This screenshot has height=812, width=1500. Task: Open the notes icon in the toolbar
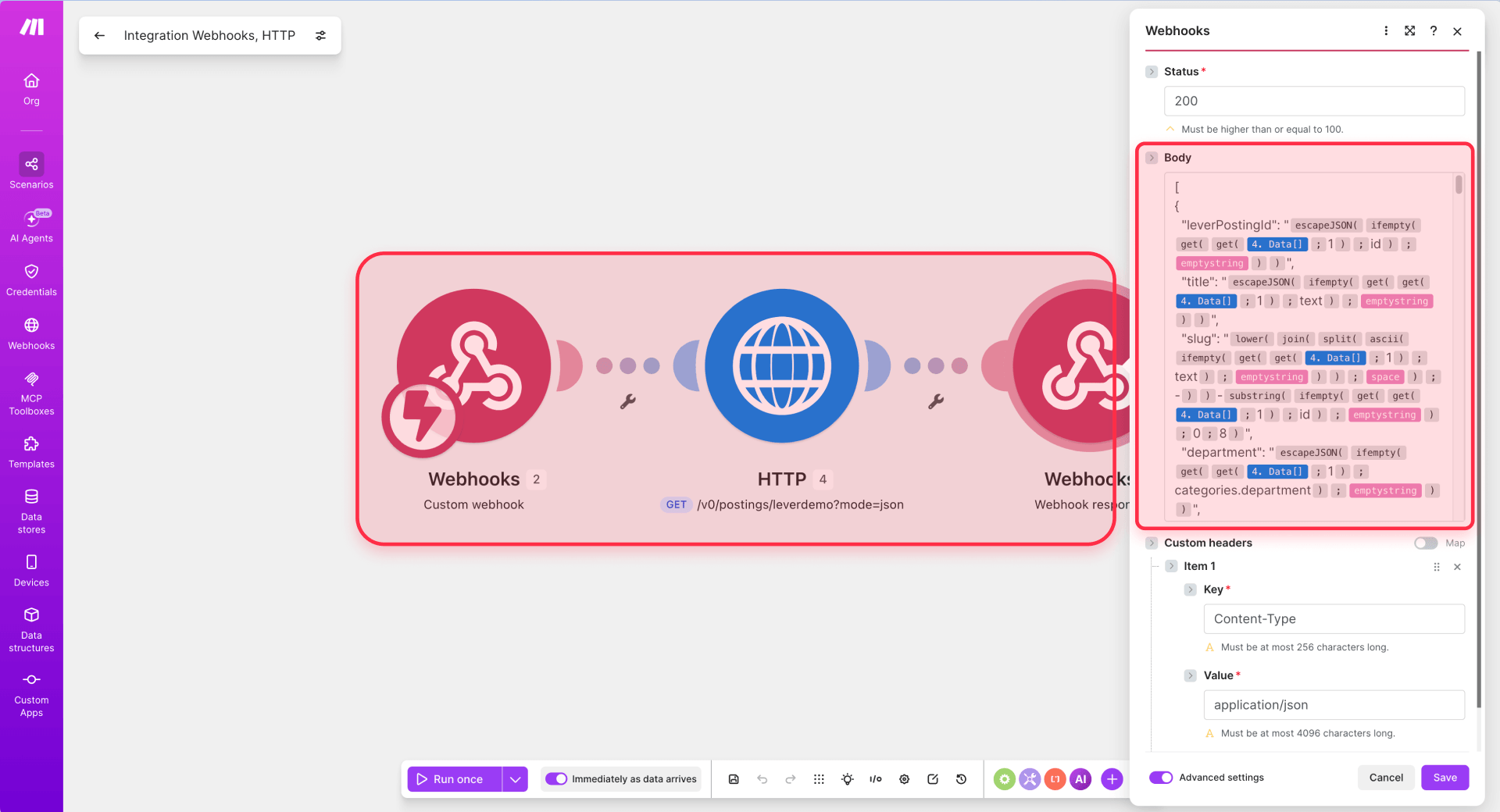(x=933, y=778)
